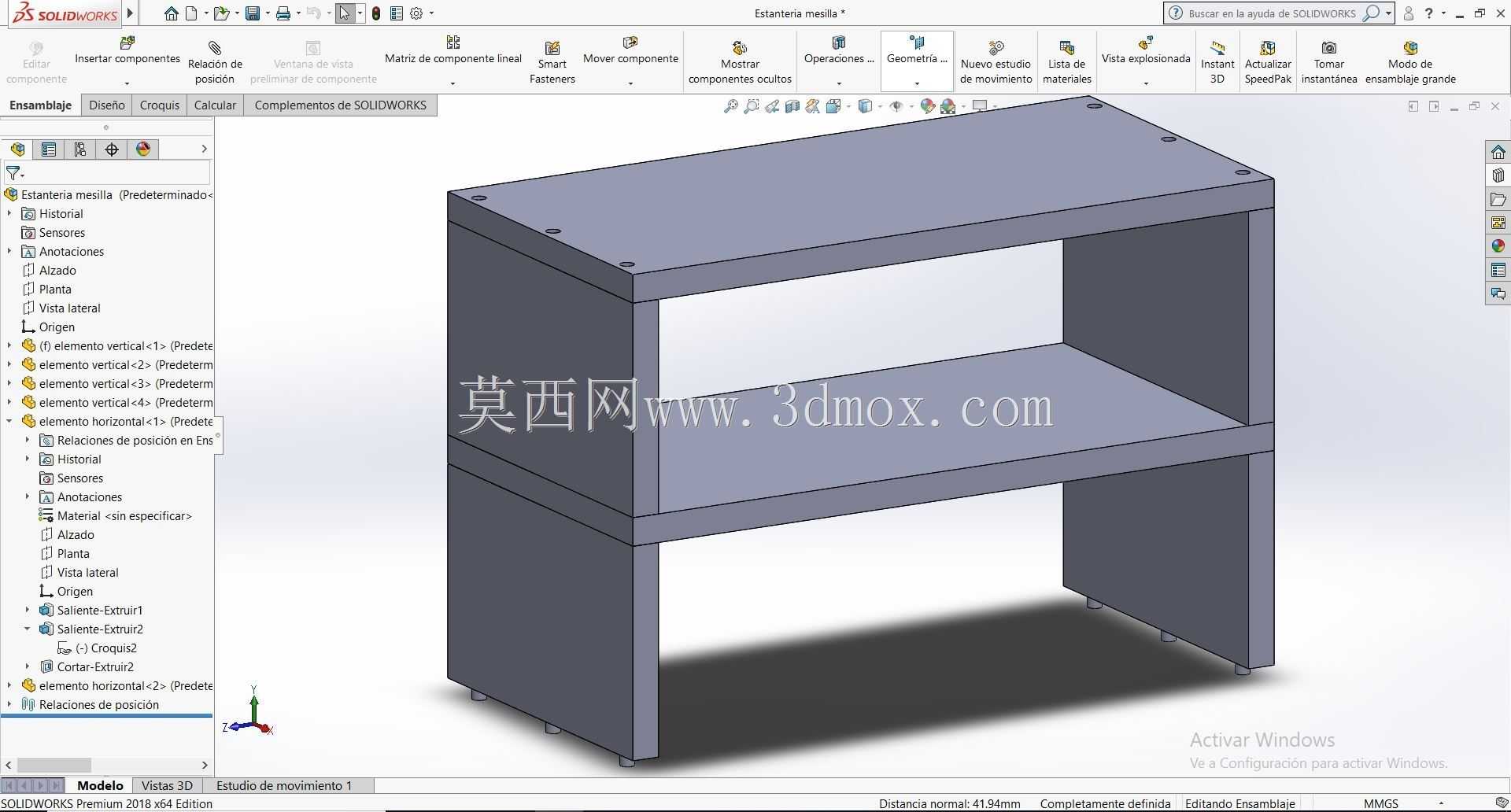1511x812 pixels.
Task: Toggle Instant 3D
Action: coord(1217,61)
